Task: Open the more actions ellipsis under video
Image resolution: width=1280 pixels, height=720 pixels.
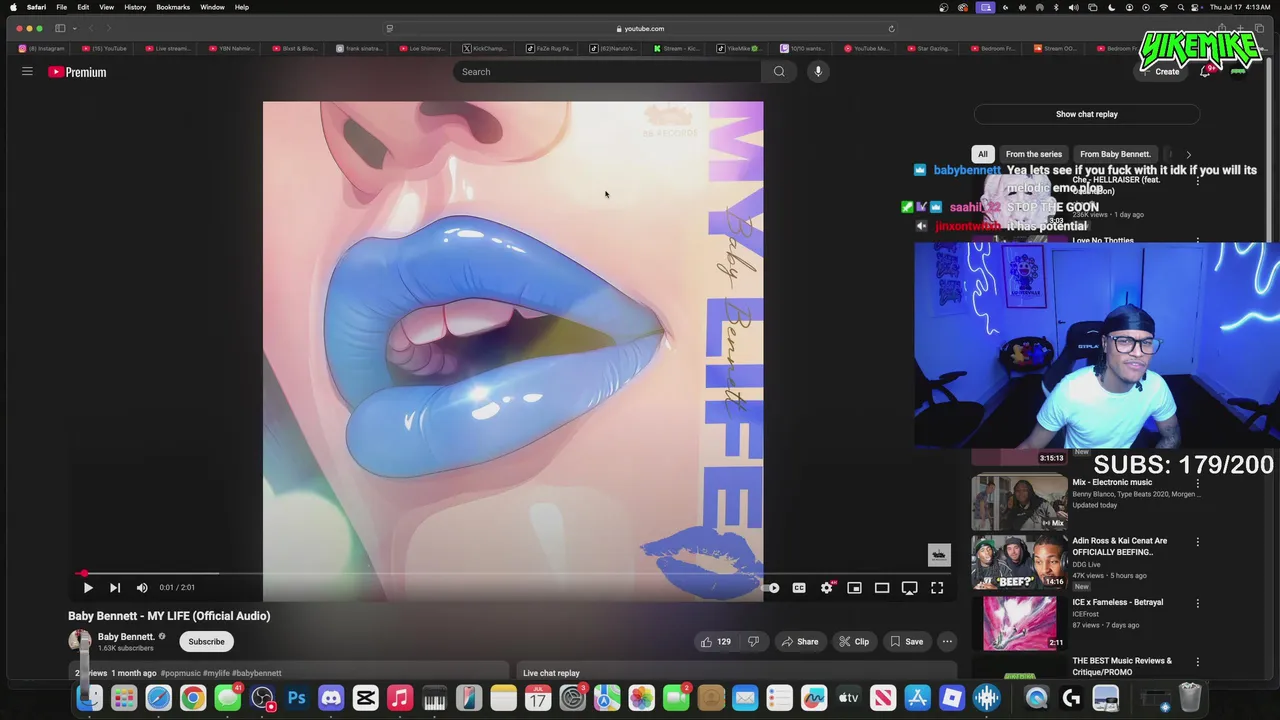Action: pyautogui.click(x=947, y=642)
